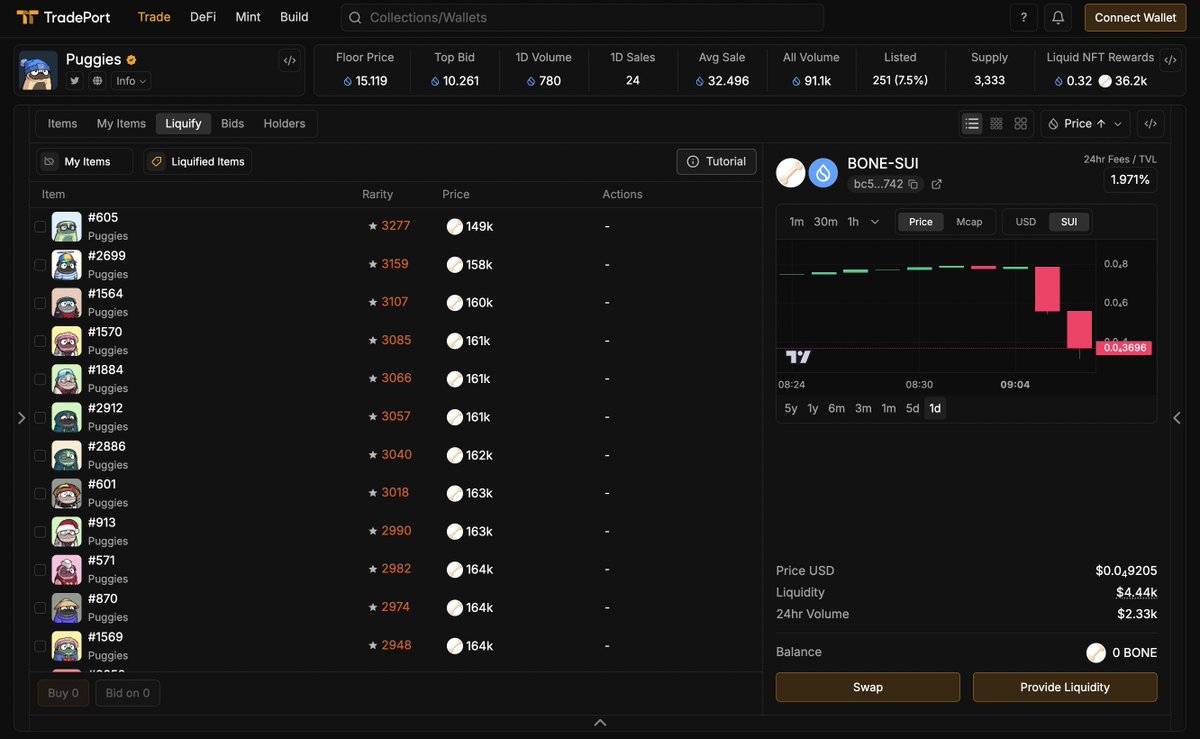
Task: Open BONE-SUI pool in external explorer
Action: point(937,184)
